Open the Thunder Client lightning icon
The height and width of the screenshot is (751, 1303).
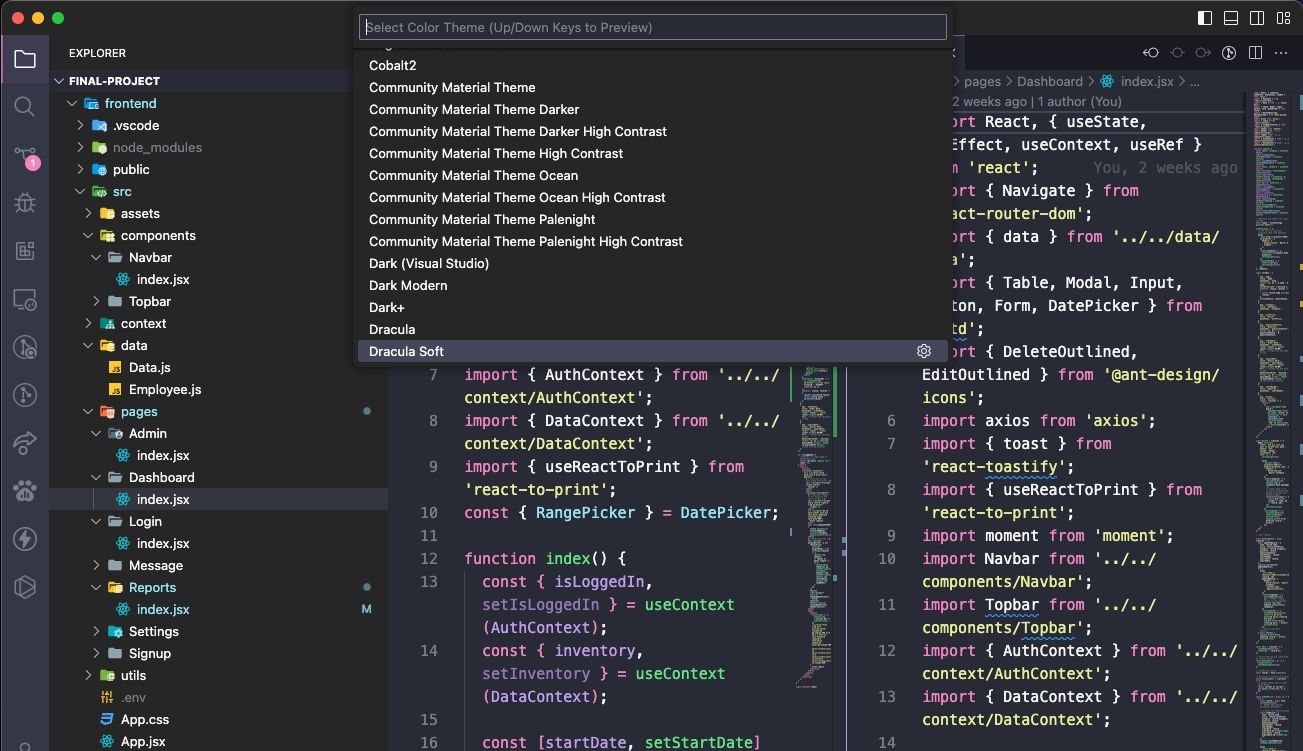(25, 539)
